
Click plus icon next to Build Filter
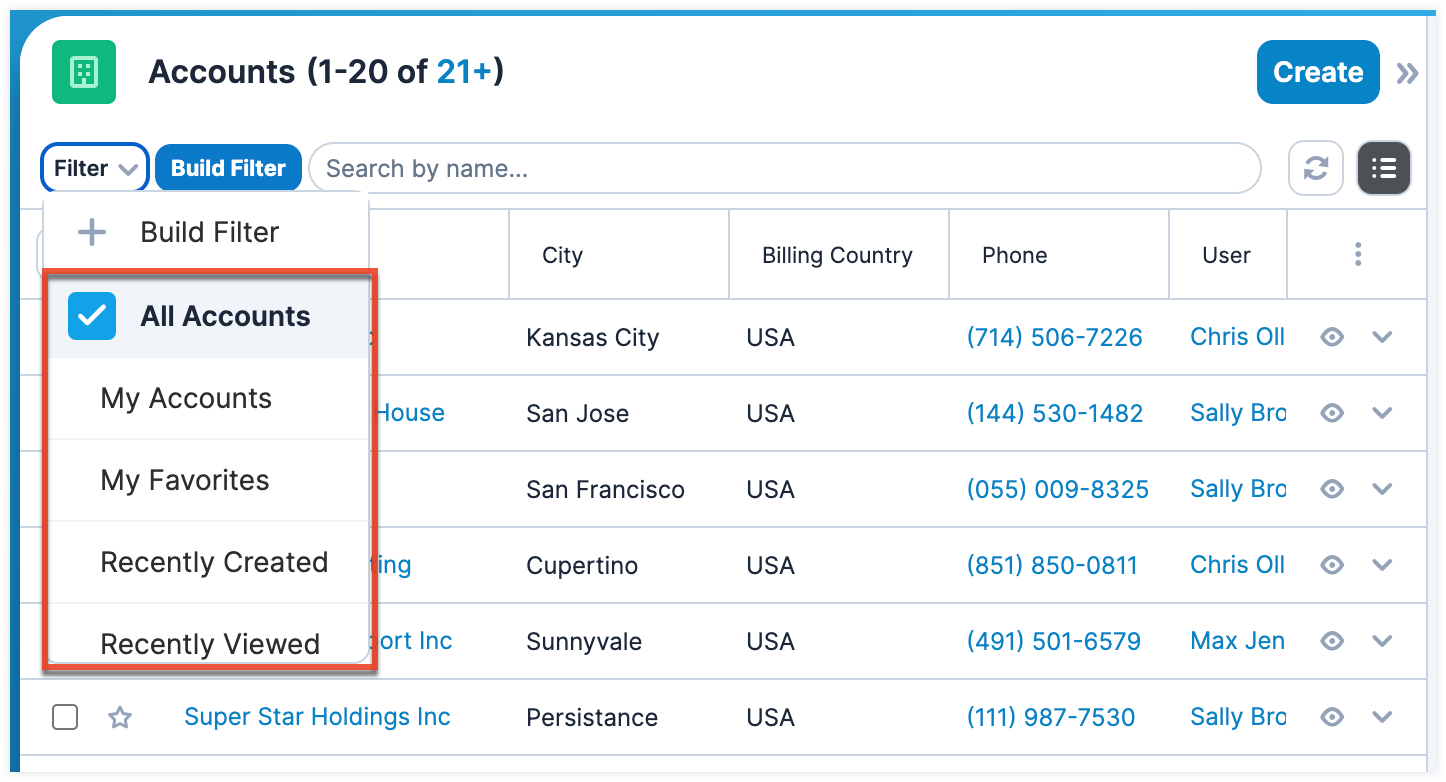(x=92, y=233)
